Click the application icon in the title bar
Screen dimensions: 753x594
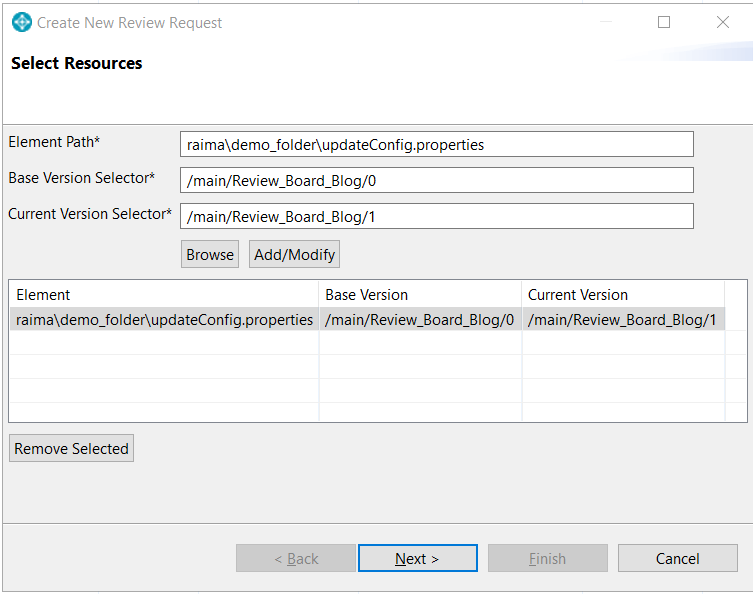22,23
